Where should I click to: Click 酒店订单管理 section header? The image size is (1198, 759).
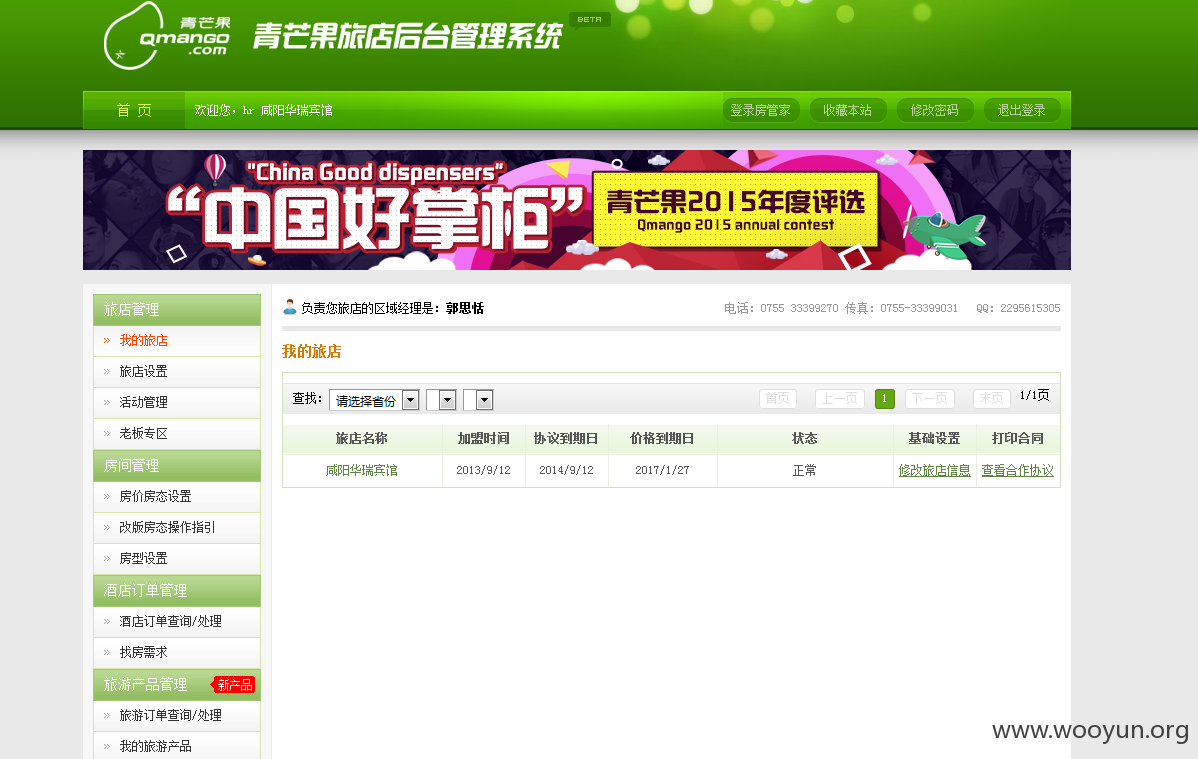click(x=176, y=590)
